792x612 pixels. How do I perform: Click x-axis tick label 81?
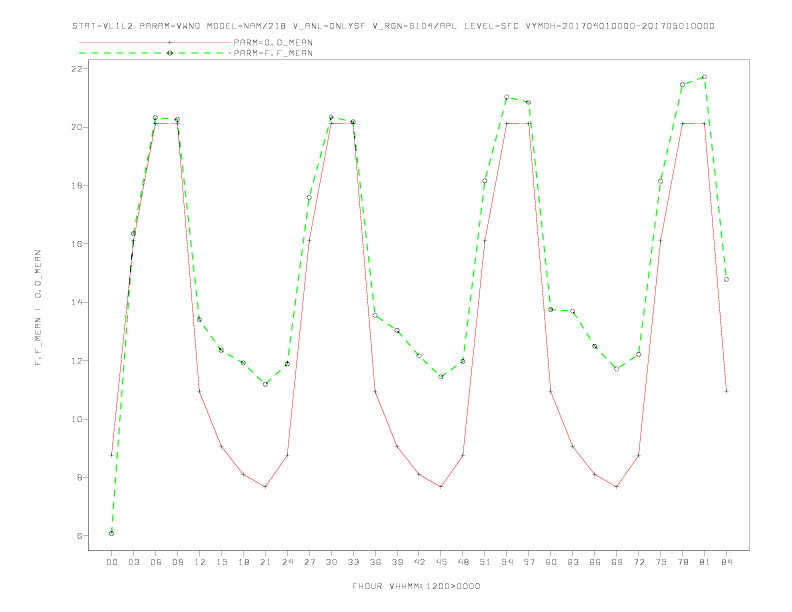point(705,562)
